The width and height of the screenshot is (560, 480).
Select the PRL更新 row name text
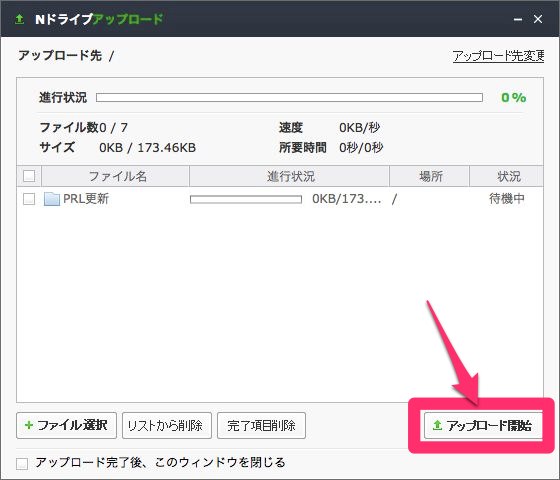coord(86,199)
